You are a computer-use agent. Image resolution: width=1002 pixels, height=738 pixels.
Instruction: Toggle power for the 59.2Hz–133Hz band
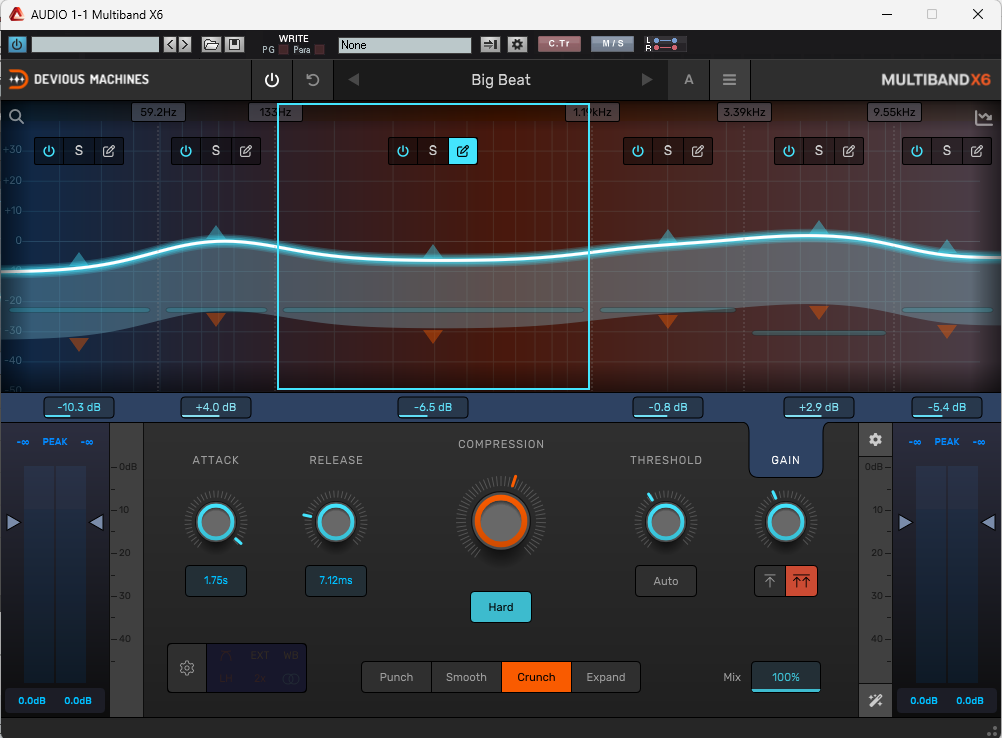[x=186, y=151]
